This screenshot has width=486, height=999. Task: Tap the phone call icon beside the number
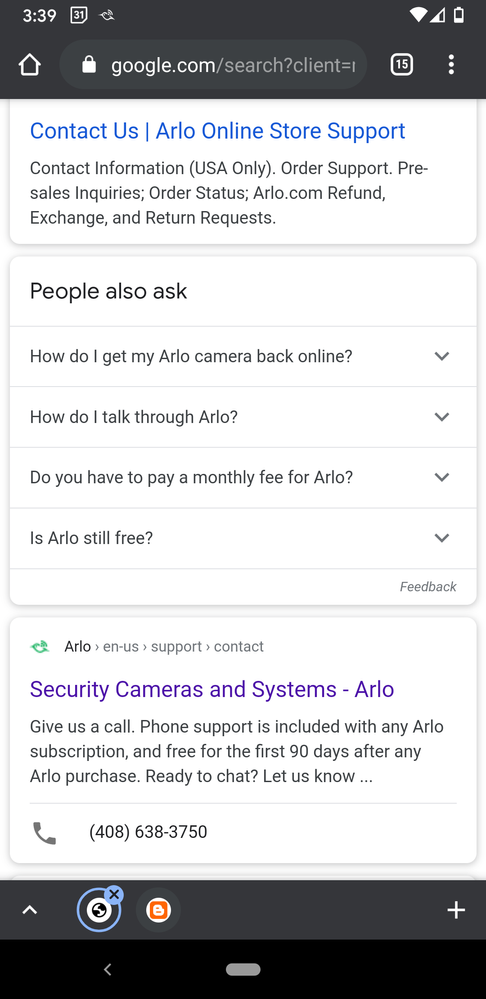[x=45, y=832]
